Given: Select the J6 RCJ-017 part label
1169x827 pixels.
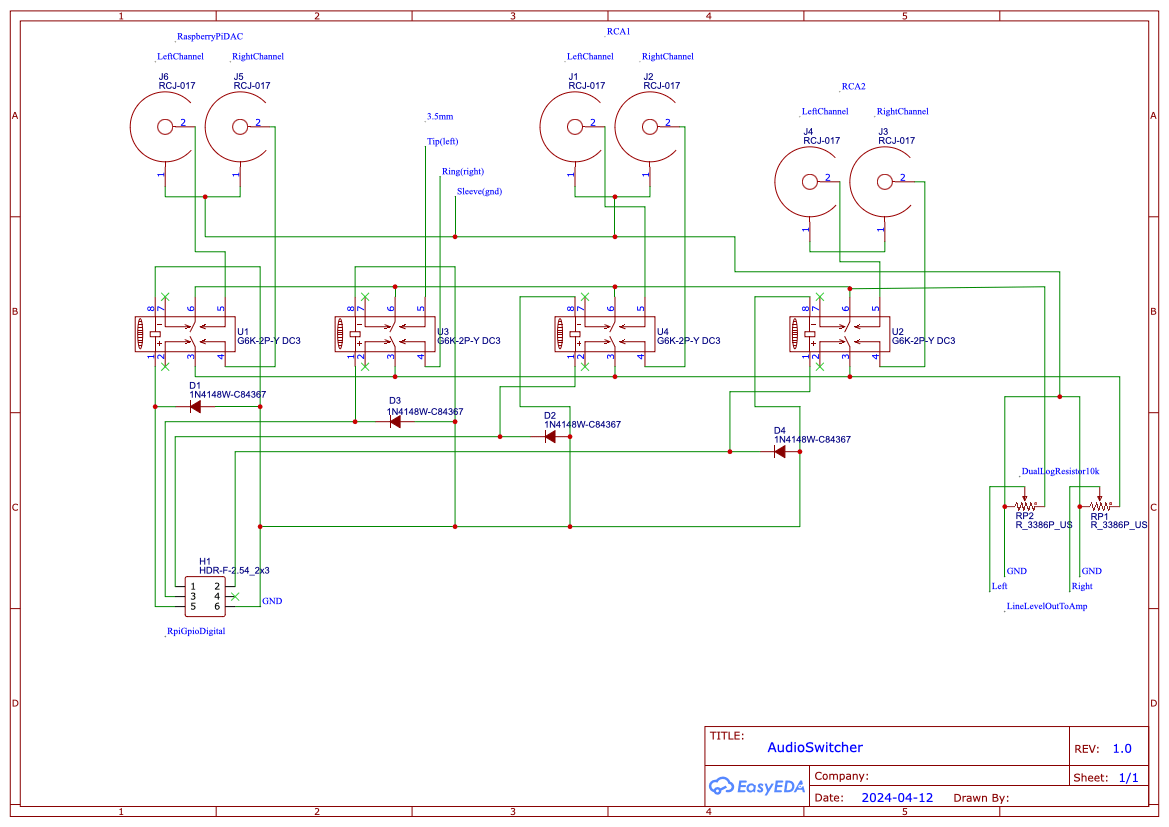Looking at the screenshot, I should 177,86.
